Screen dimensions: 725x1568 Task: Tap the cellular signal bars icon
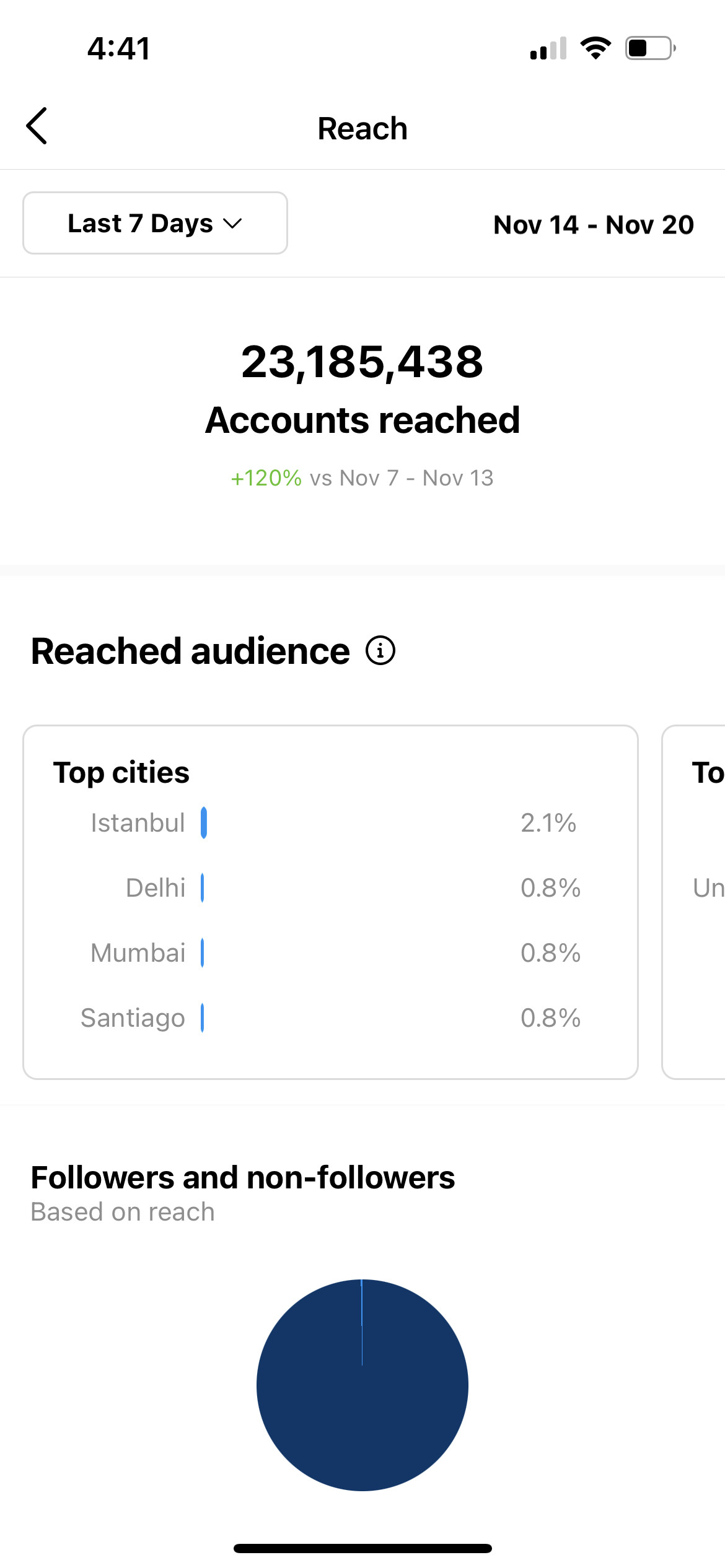548,48
